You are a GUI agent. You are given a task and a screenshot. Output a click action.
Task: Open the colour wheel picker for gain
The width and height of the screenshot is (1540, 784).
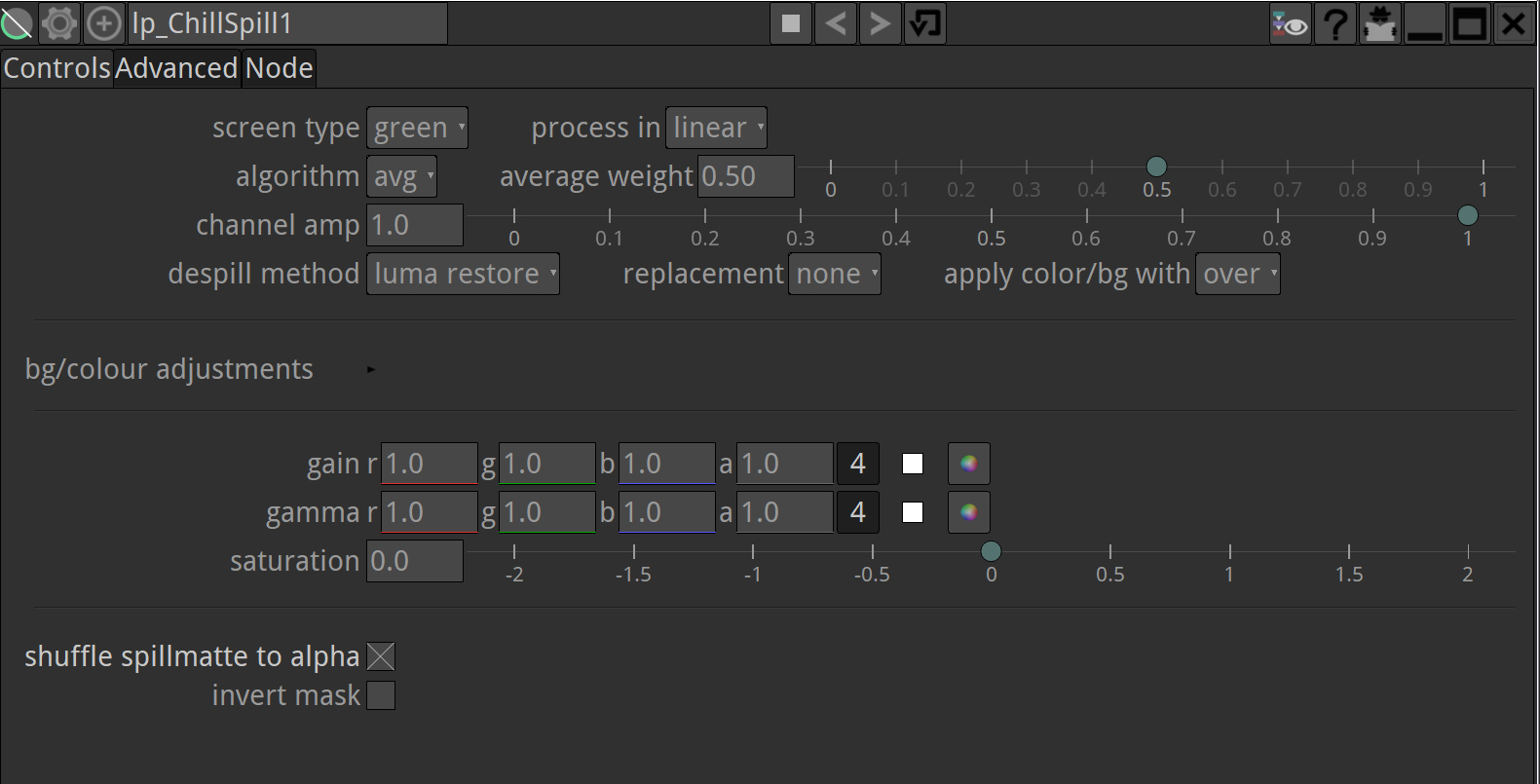click(968, 464)
